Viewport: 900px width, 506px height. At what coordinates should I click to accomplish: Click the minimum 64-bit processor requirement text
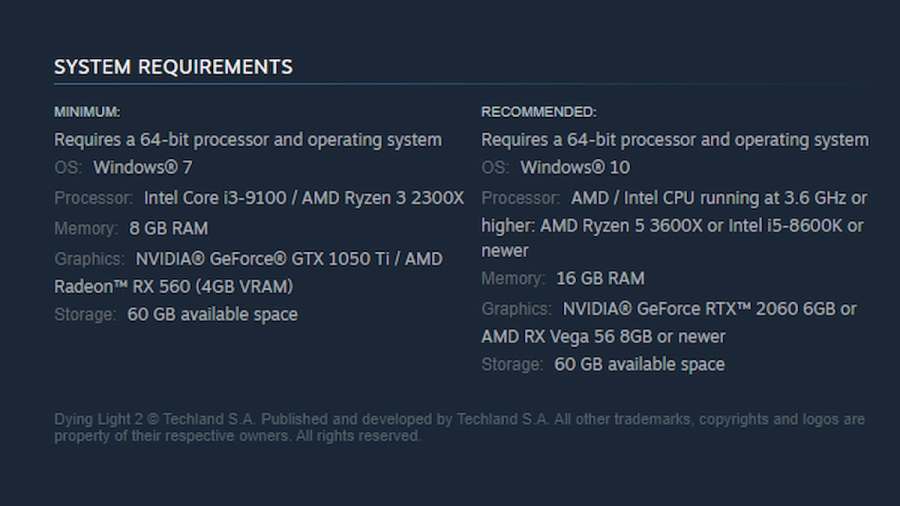tap(248, 140)
